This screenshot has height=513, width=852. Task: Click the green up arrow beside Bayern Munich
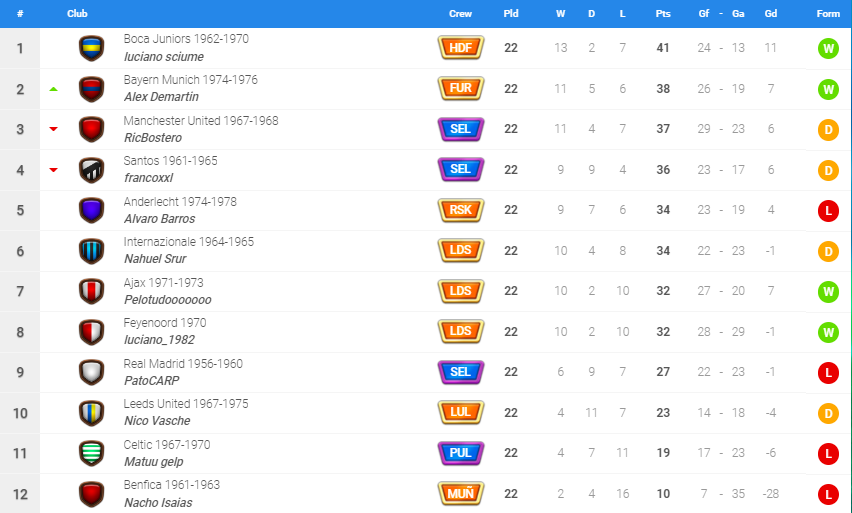pyautogui.click(x=53, y=89)
